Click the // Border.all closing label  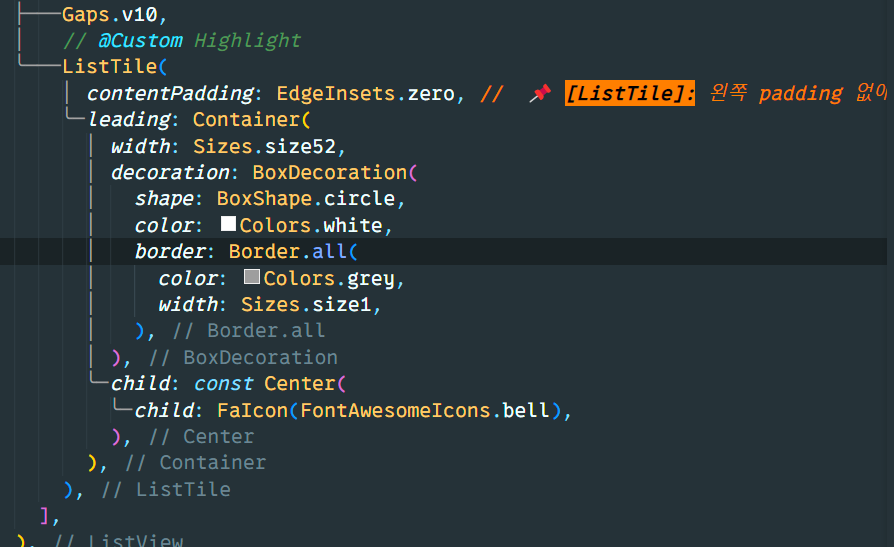point(249,331)
